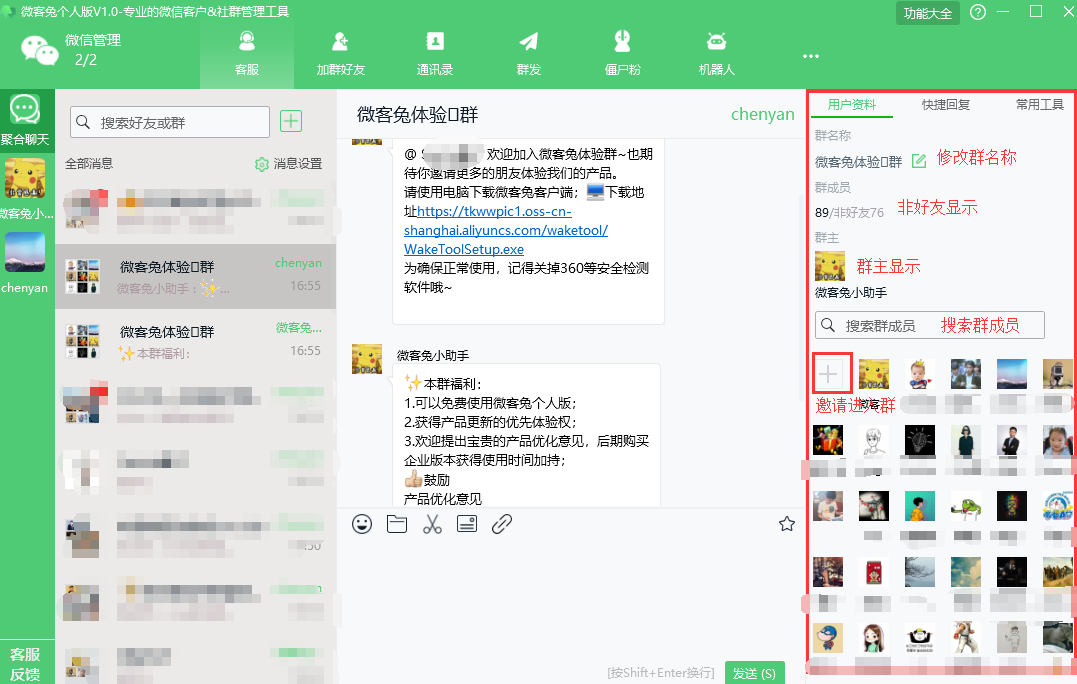The height and width of the screenshot is (684, 1077).
Task: Open the 客服 tab in top navigation
Action: (x=247, y=54)
